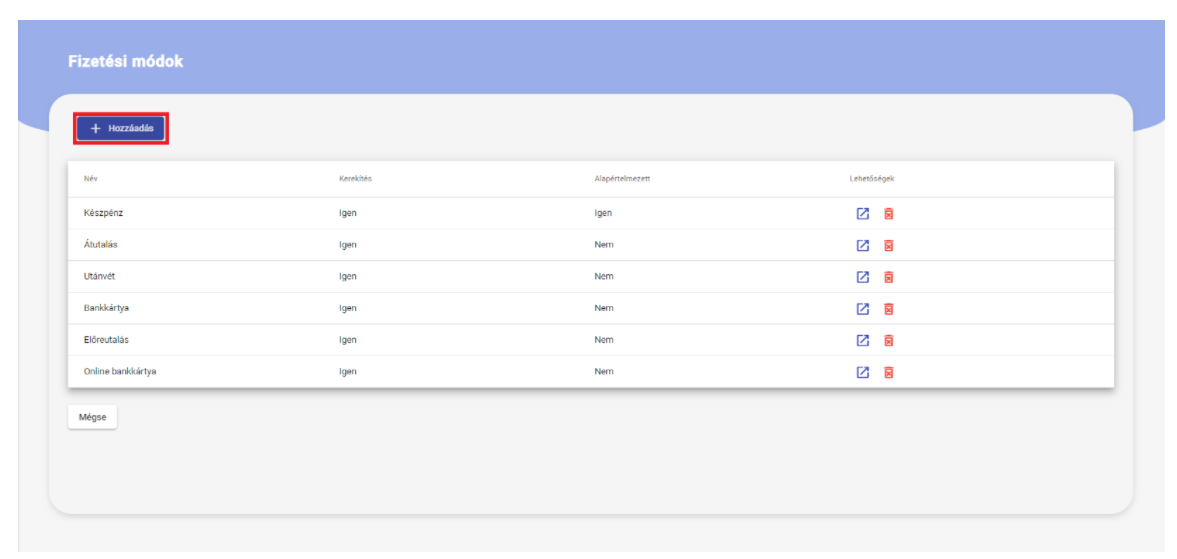
Task: Click Nem under Alapértelmezett for Online bankkártya
Action: tap(604, 371)
